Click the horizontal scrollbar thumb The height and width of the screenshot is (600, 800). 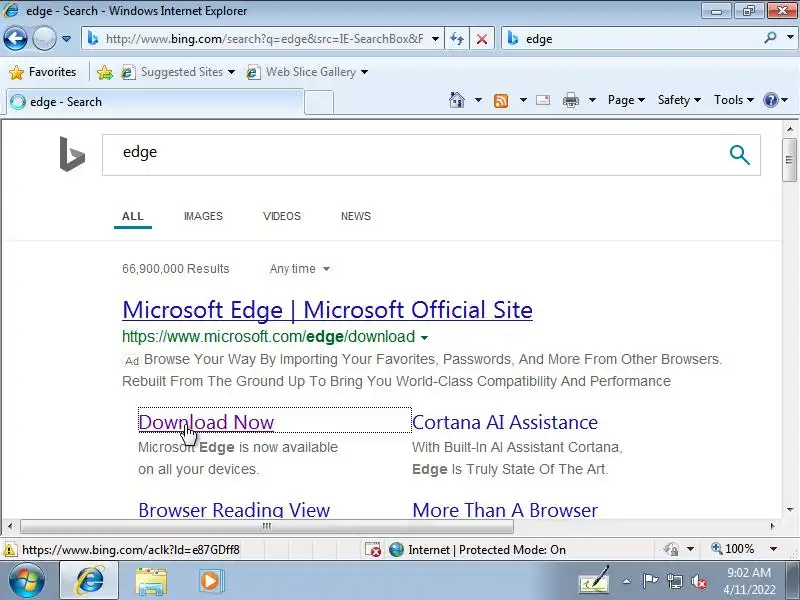(267, 526)
